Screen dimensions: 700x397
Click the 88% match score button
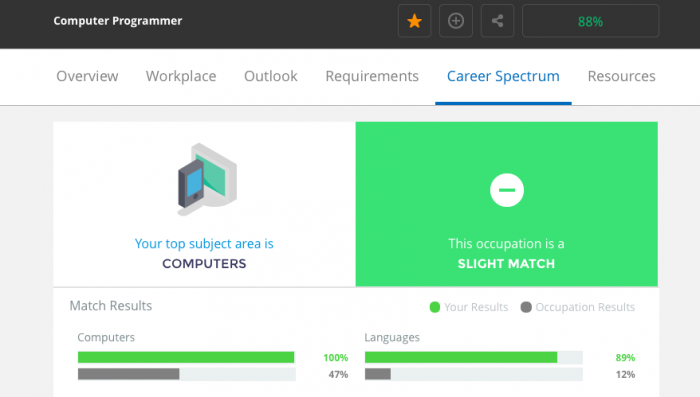(x=590, y=21)
